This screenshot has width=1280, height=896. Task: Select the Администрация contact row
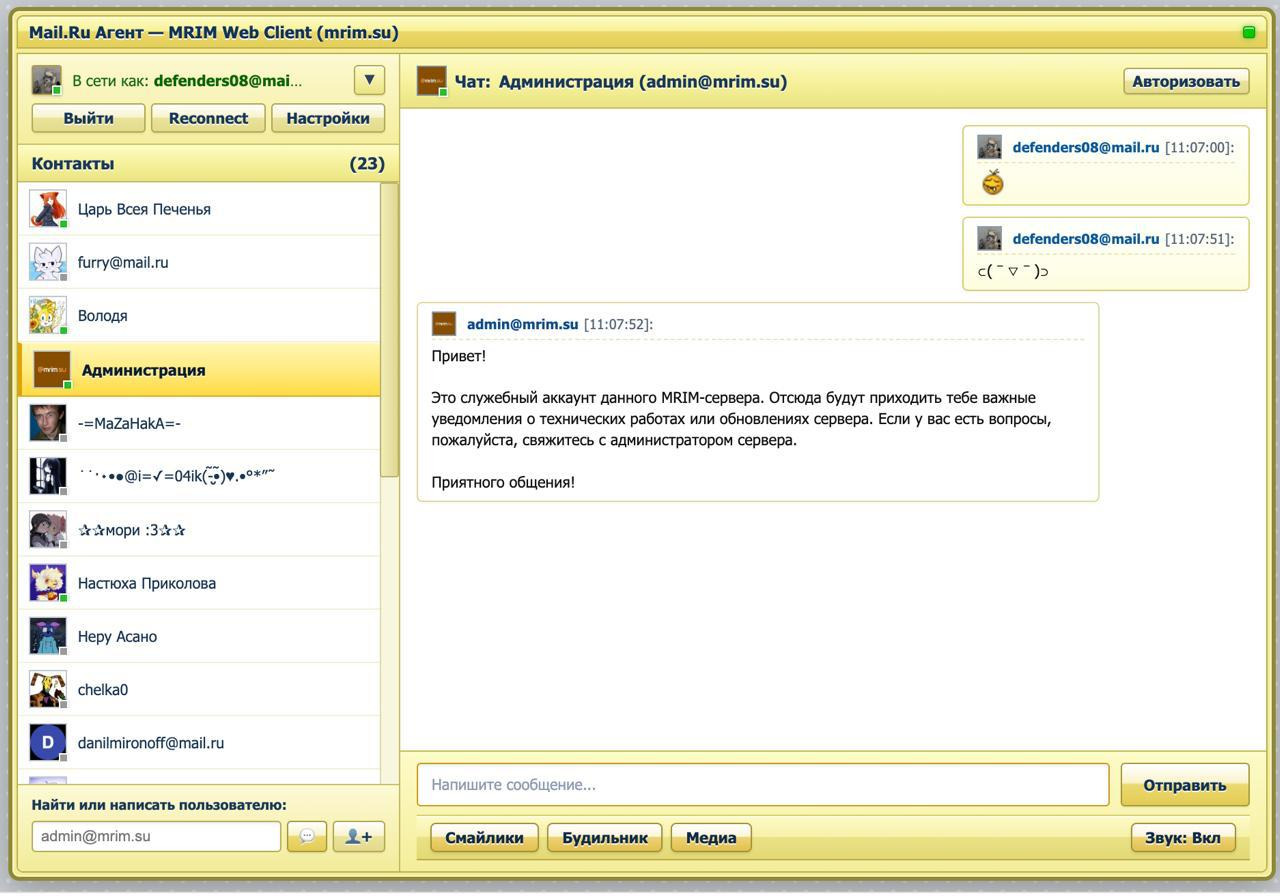(199, 369)
